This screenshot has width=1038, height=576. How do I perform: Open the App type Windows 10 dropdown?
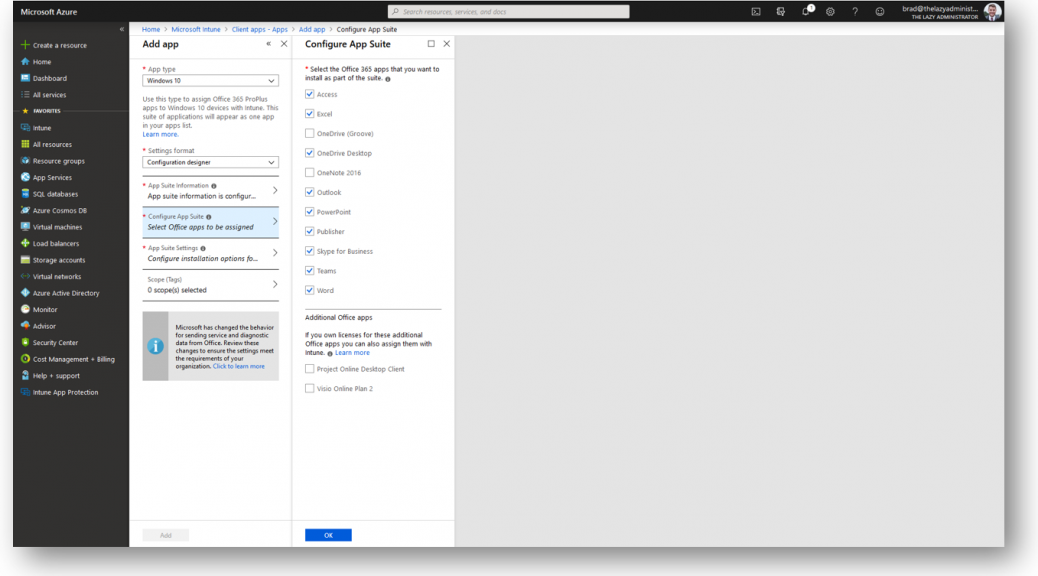(x=211, y=81)
